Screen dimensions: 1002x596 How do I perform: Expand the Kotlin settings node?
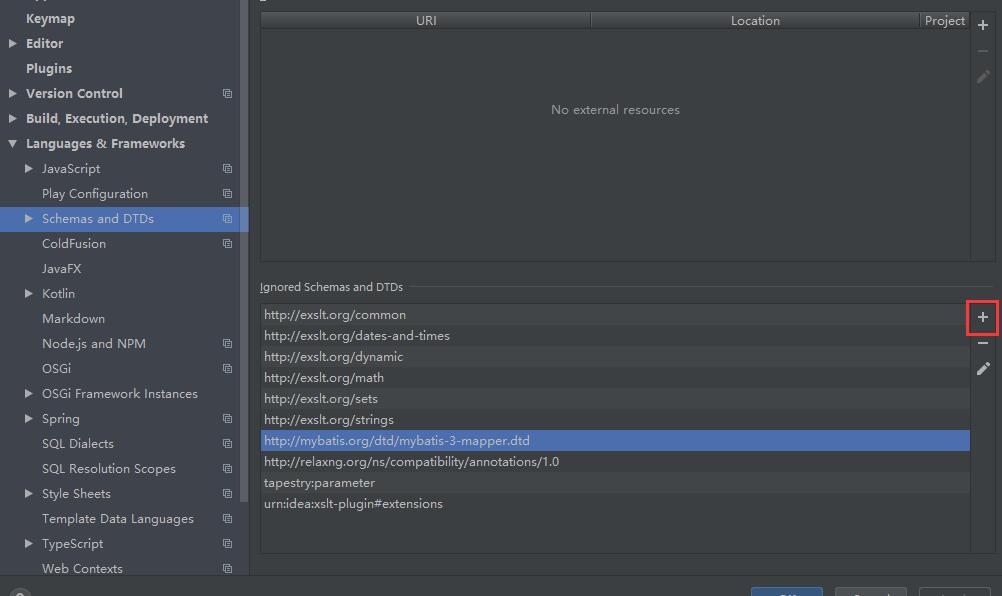pyautogui.click(x=28, y=294)
